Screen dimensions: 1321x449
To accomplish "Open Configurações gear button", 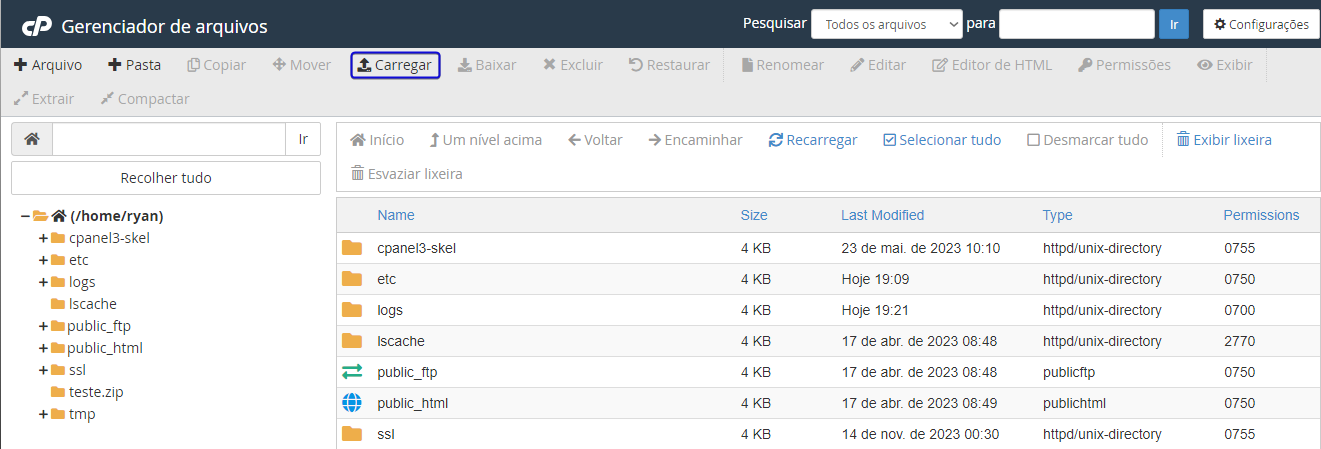I will click(x=1261, y=24).
